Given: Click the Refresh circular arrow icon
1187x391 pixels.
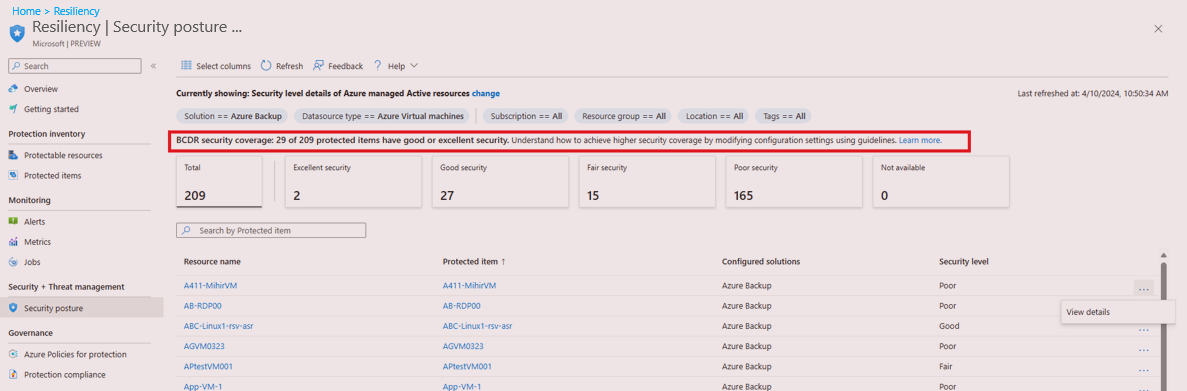Looking at the screenshot, I should click(266, 66).
